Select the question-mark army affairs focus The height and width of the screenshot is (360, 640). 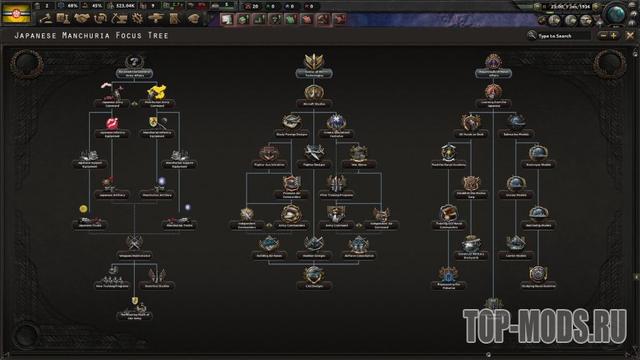134,67
